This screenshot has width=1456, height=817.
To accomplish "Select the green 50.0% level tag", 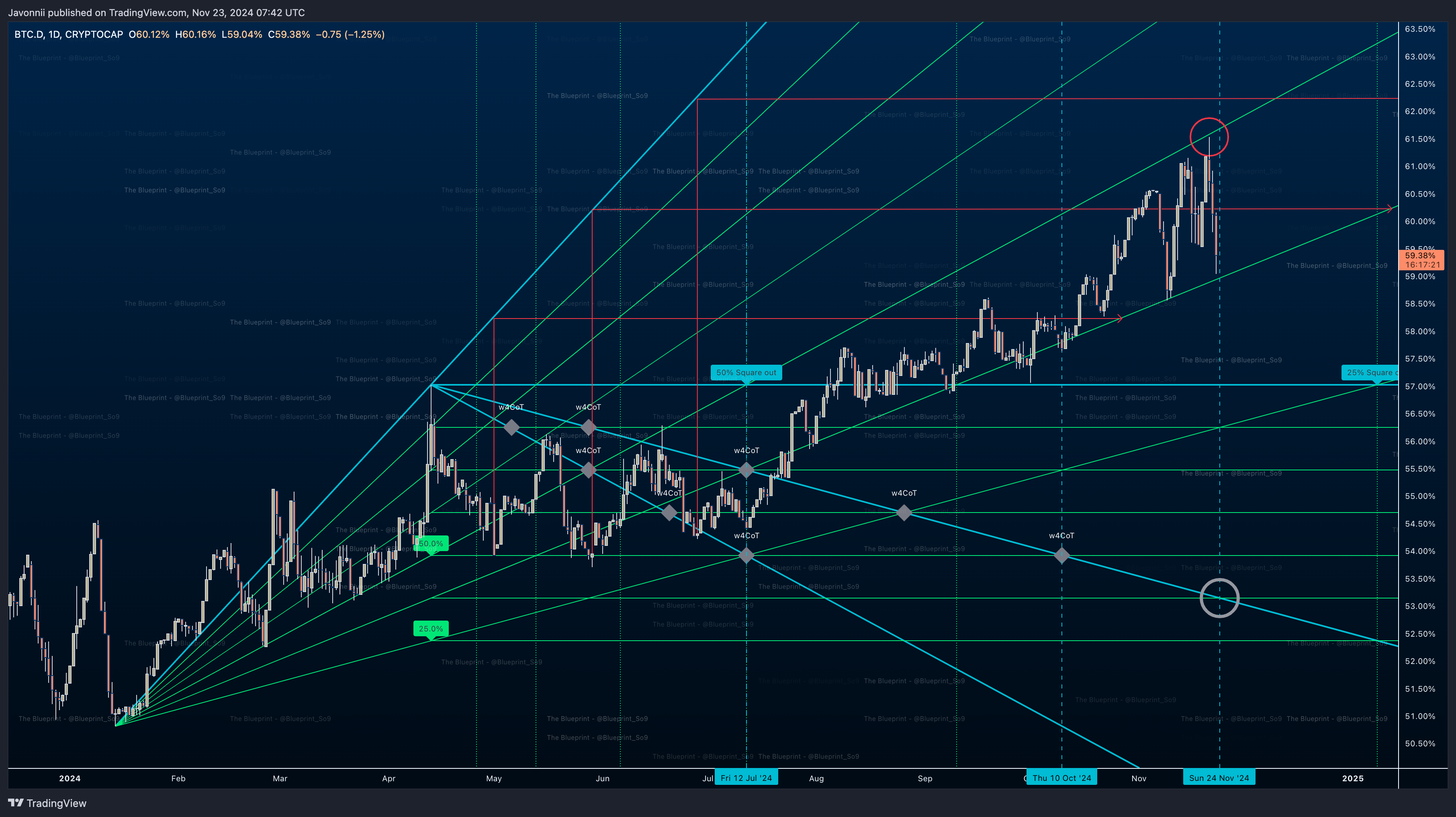I will pyautogui.click(x=431, y=543).
